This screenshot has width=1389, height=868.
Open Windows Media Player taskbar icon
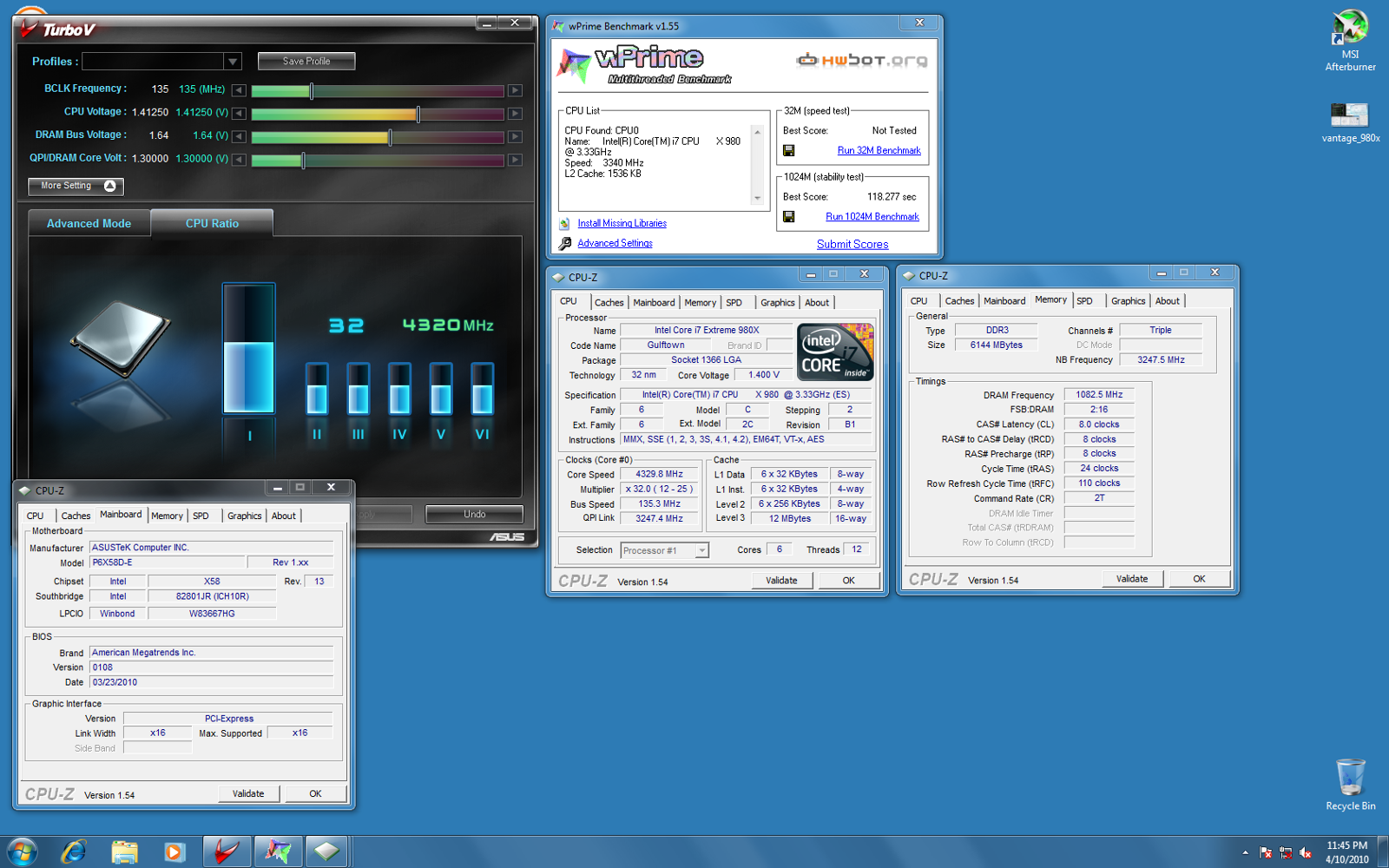(x=174, y=852)
